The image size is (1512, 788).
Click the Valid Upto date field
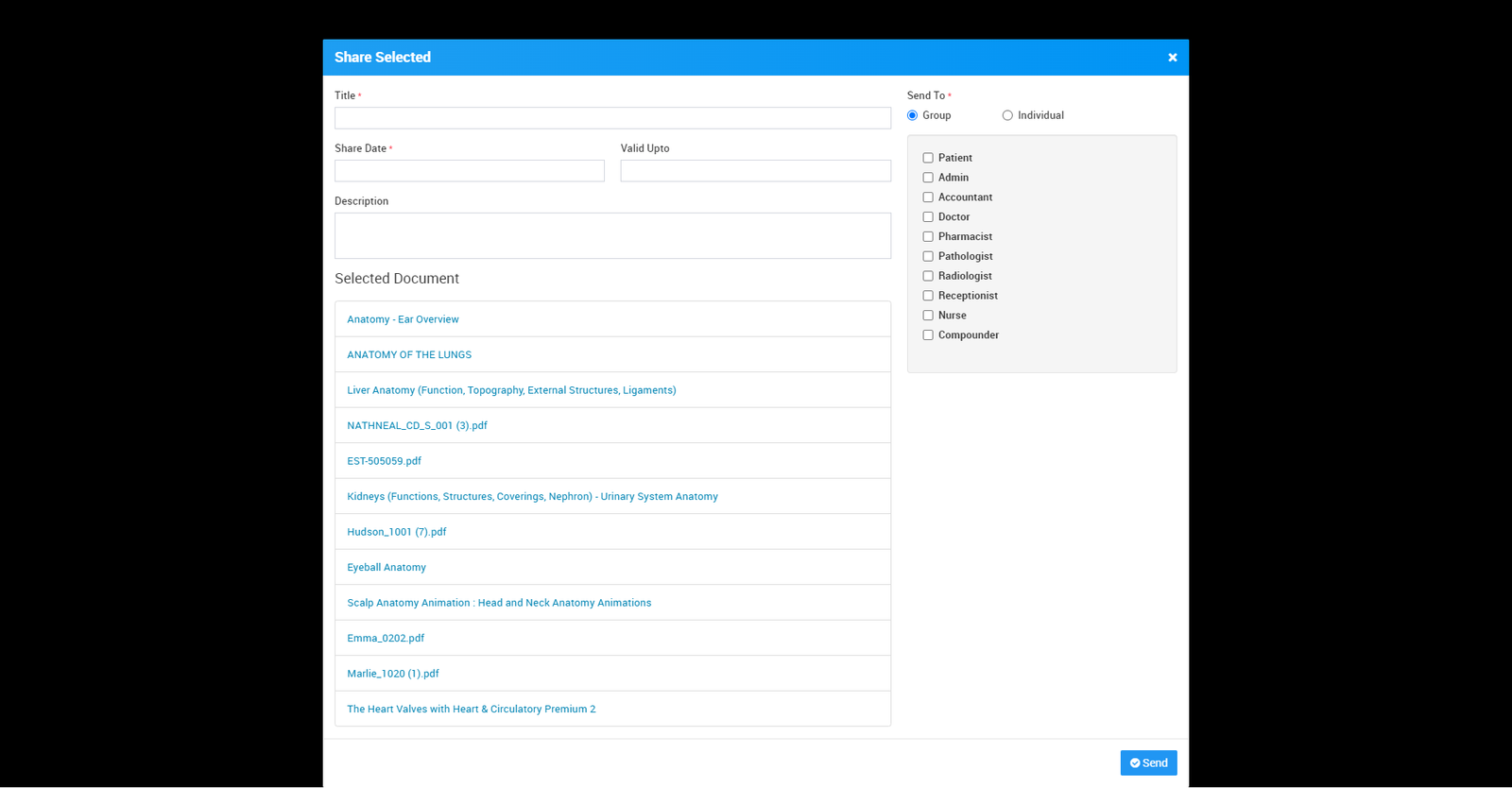(x=755, y=171)
